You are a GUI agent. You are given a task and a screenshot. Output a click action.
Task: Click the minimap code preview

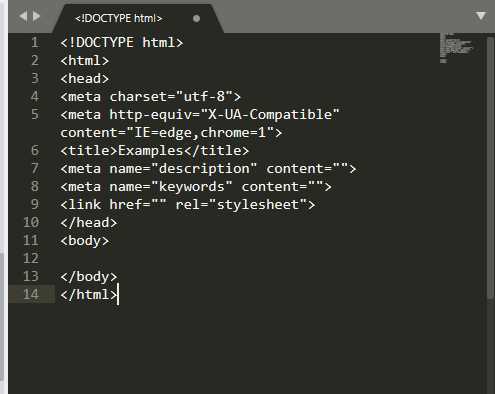click(x=457, y=48)
